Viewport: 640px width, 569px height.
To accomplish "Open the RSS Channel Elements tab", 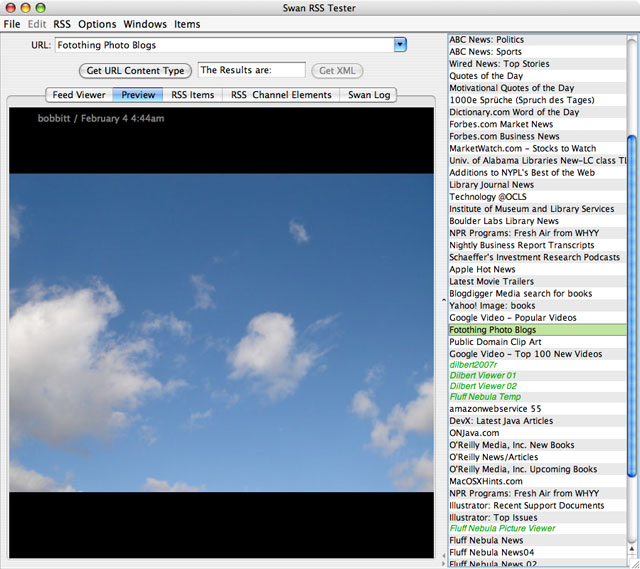I will coord(281,95).
